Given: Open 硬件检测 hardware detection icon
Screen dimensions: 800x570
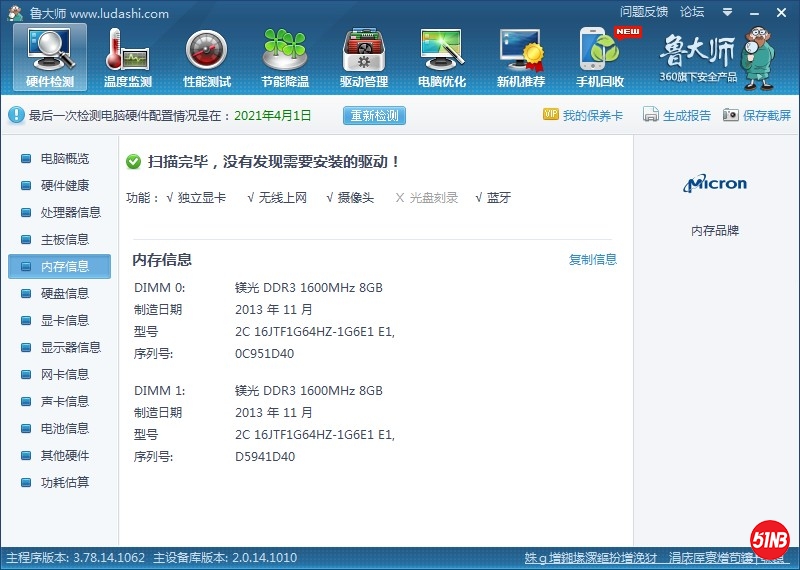Looking at the screenshot, I should click(x=50, y=56).
